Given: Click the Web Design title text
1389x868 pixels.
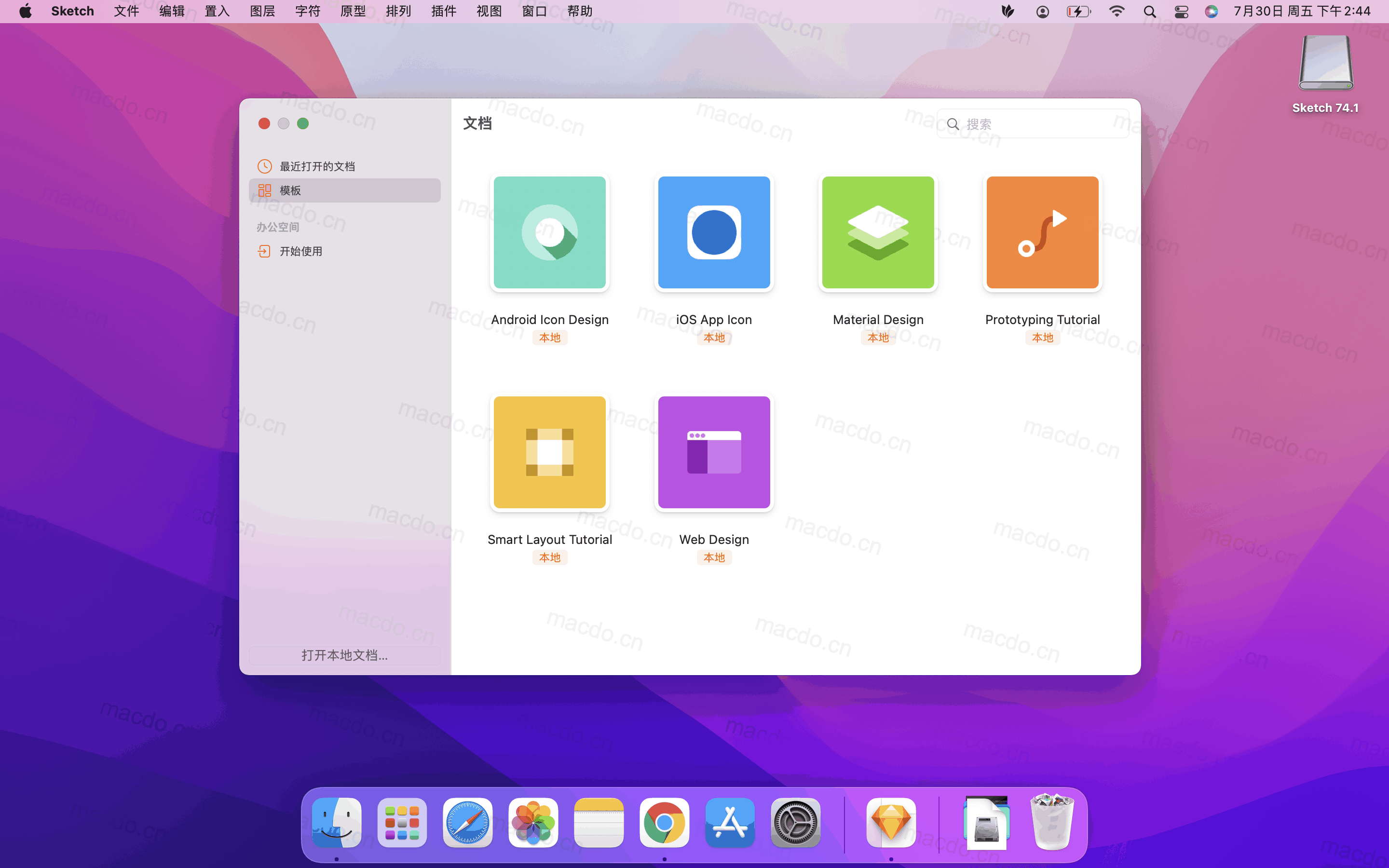Looking at the screenshot, I should click(x=714, y=540).
